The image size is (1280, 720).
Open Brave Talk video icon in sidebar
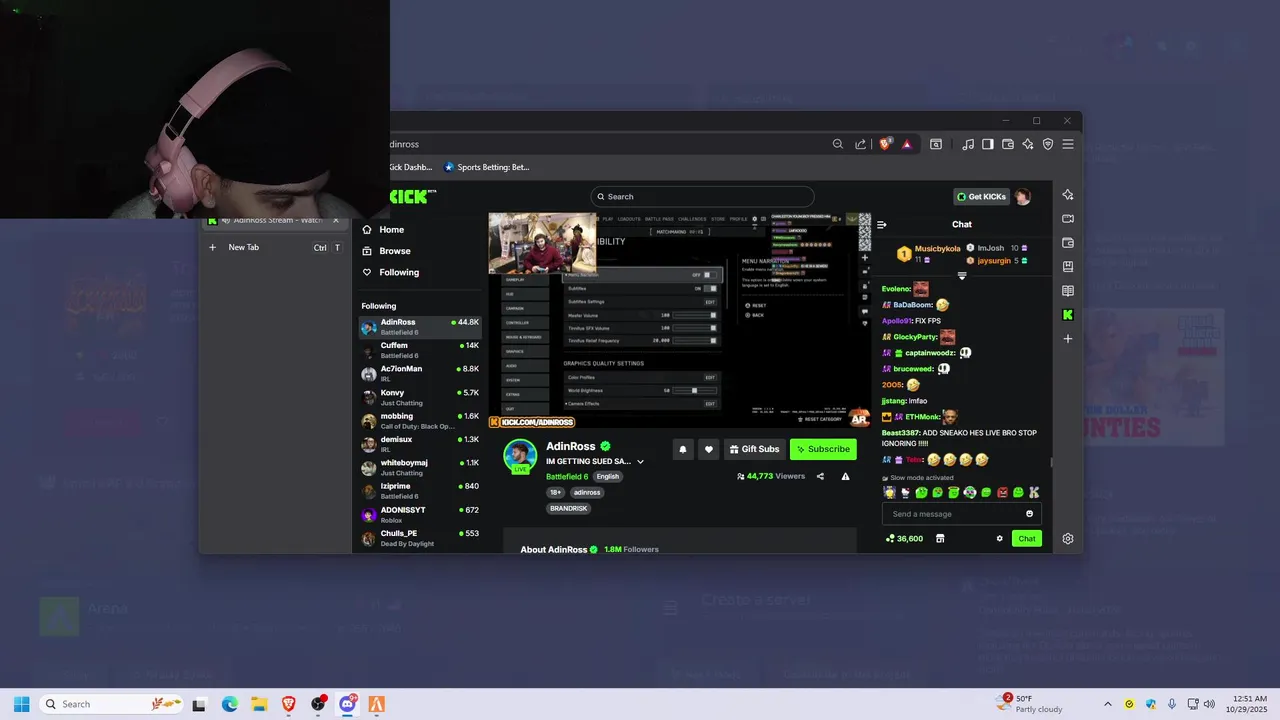coord(1068,219)
